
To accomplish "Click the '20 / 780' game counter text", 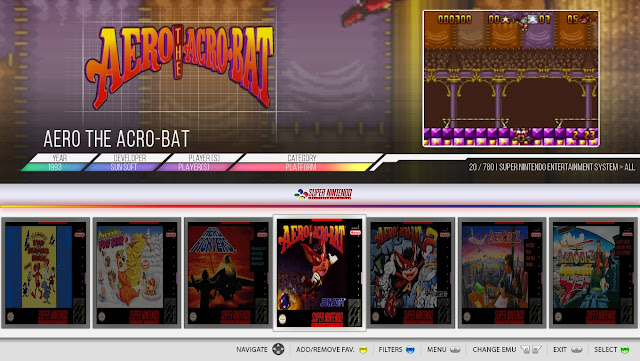I will tap(481, 167).
